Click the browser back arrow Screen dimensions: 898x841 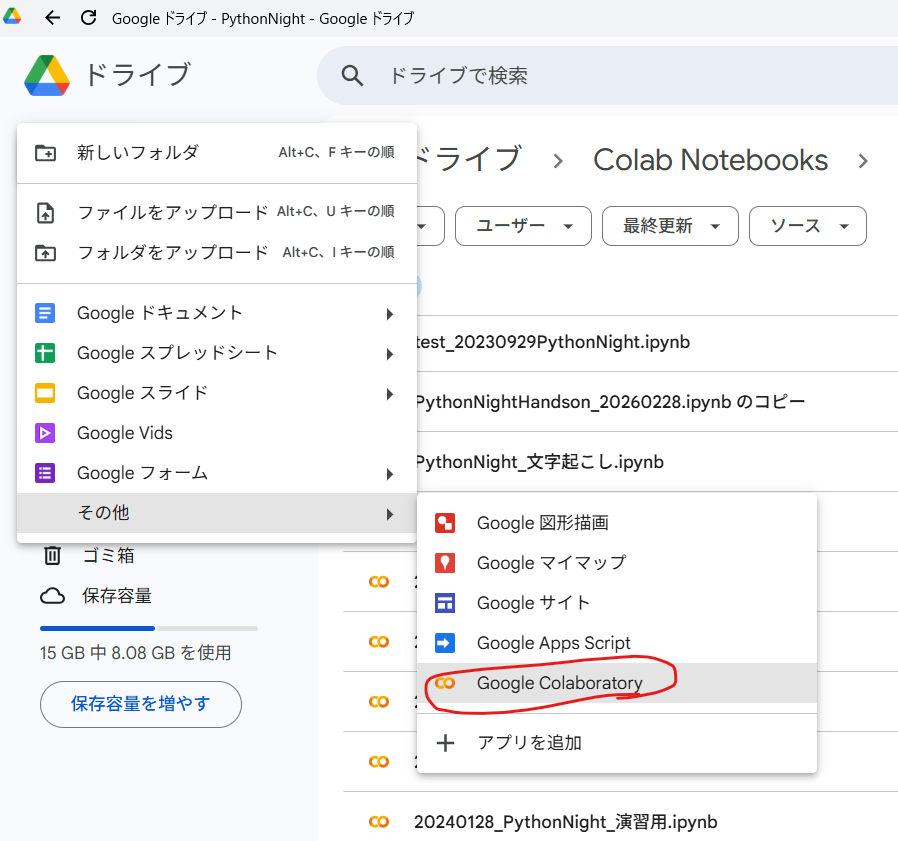point(52,18)
